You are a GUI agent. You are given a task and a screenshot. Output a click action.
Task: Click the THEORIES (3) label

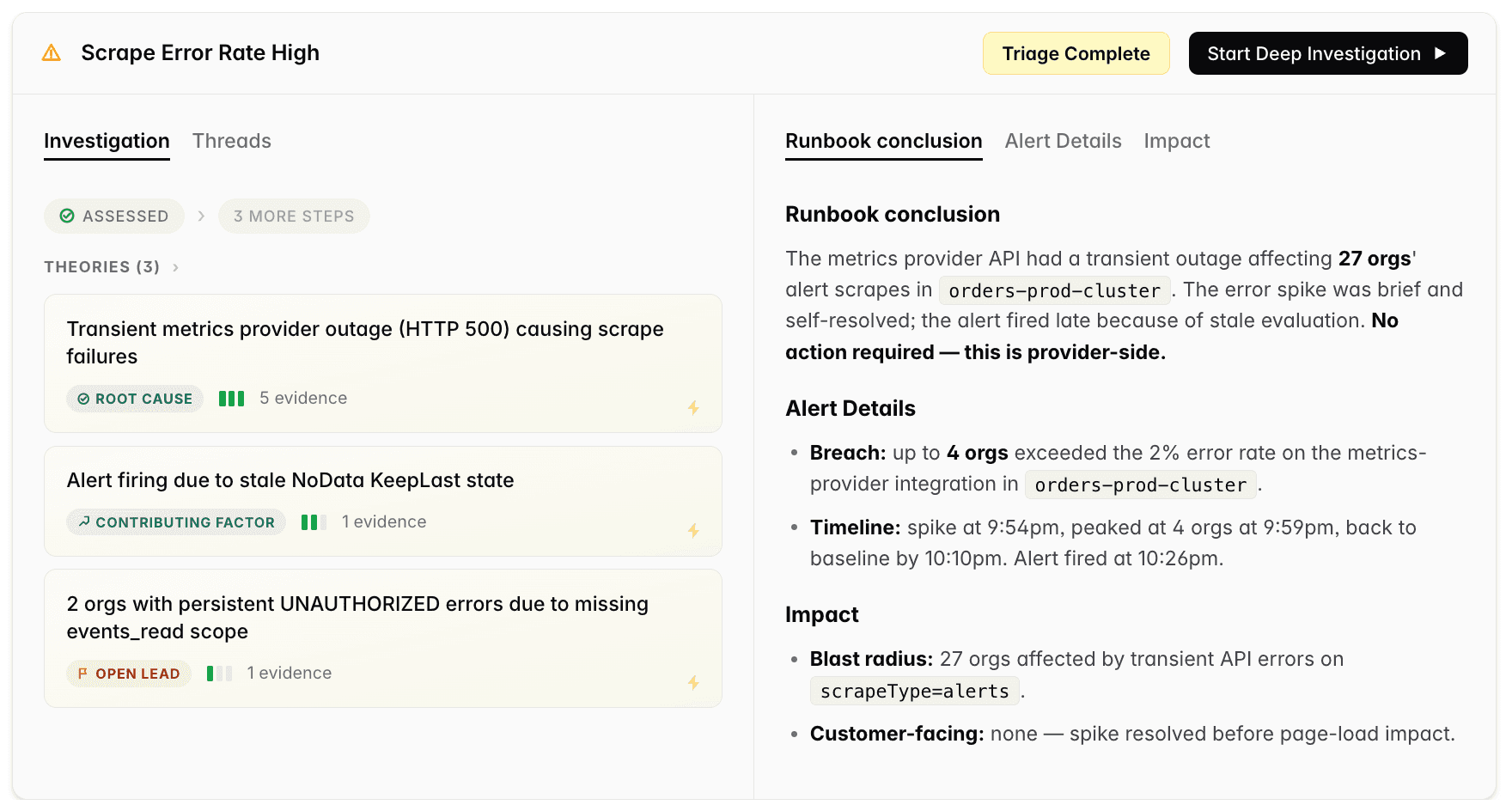pyautogui.click(x=102, y=267)
